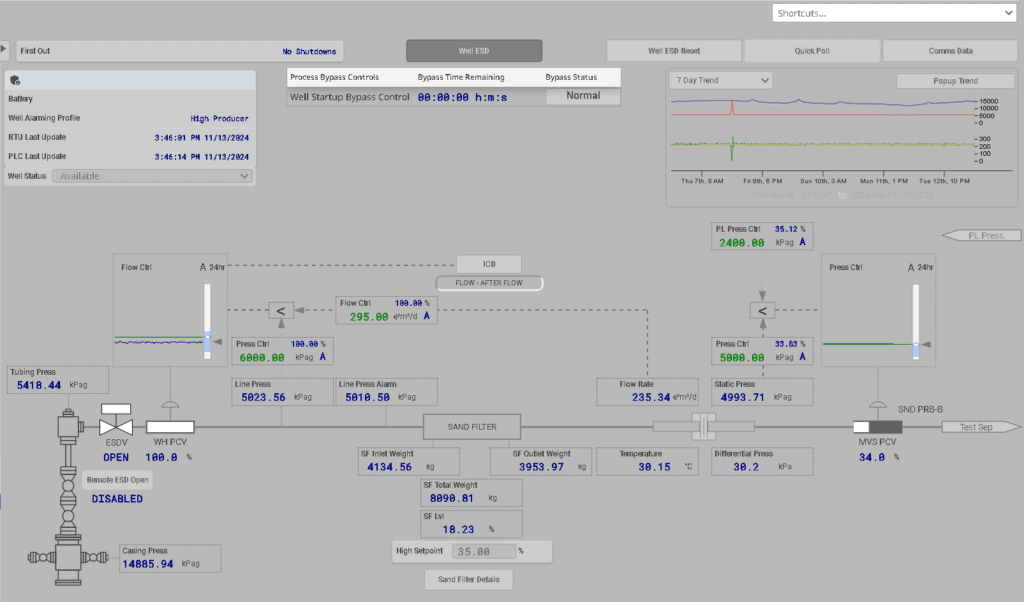Click the Battery status icon
The height and width of the screenshot is (602, 1024).
coord(14,80)
